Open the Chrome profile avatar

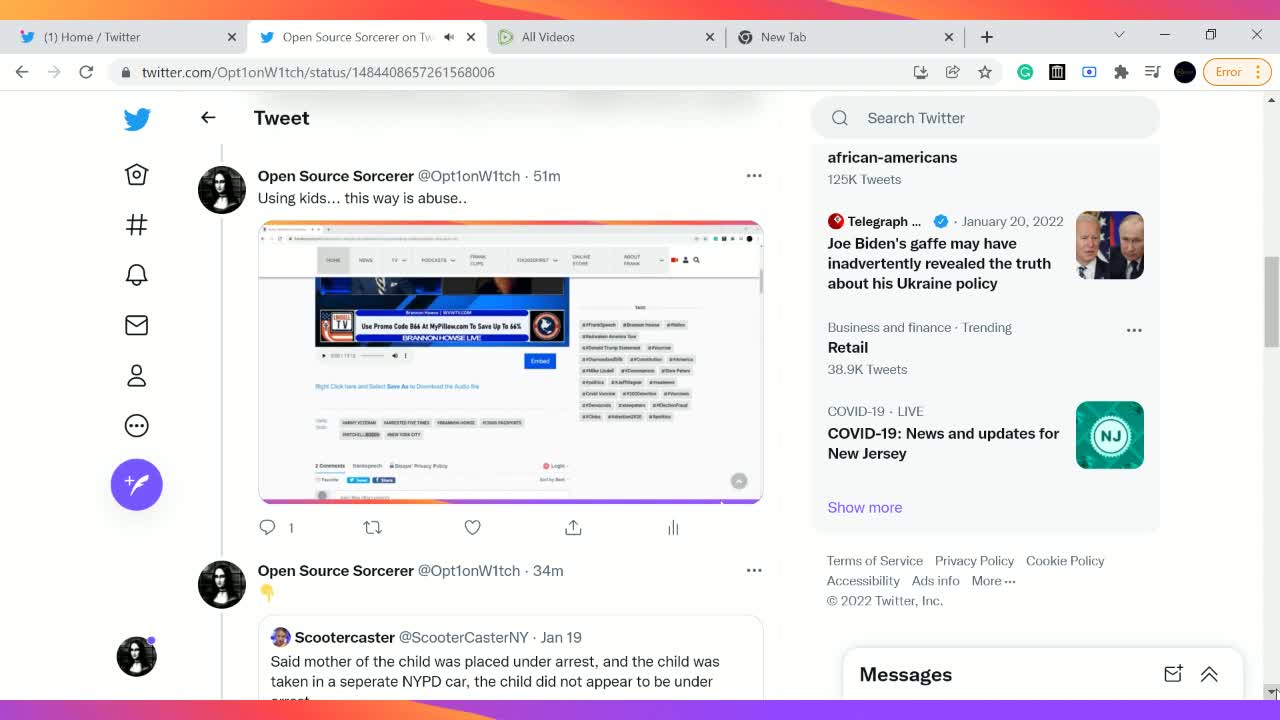[x=1185, y=72]
